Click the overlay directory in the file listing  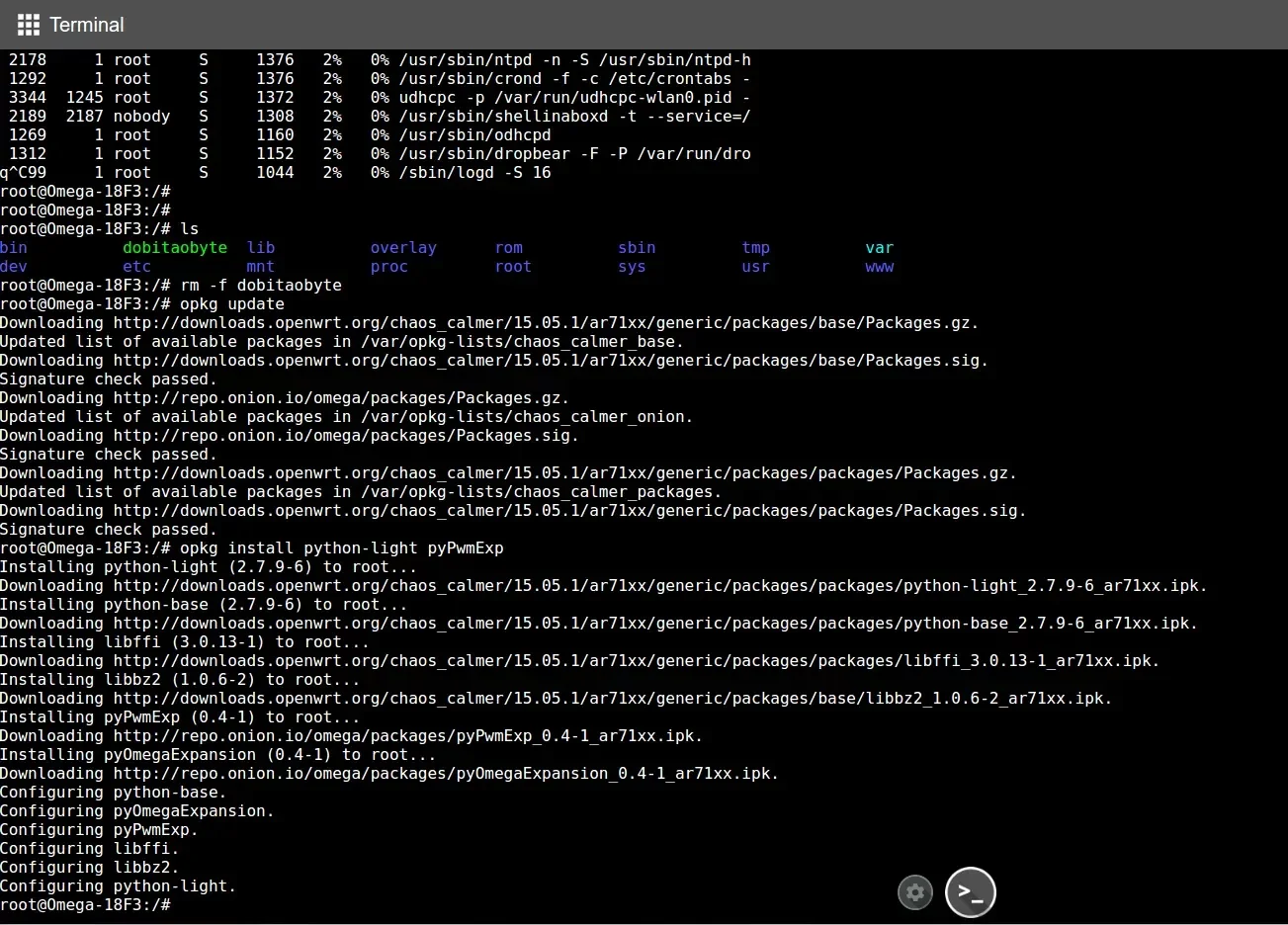coord(403,247)
